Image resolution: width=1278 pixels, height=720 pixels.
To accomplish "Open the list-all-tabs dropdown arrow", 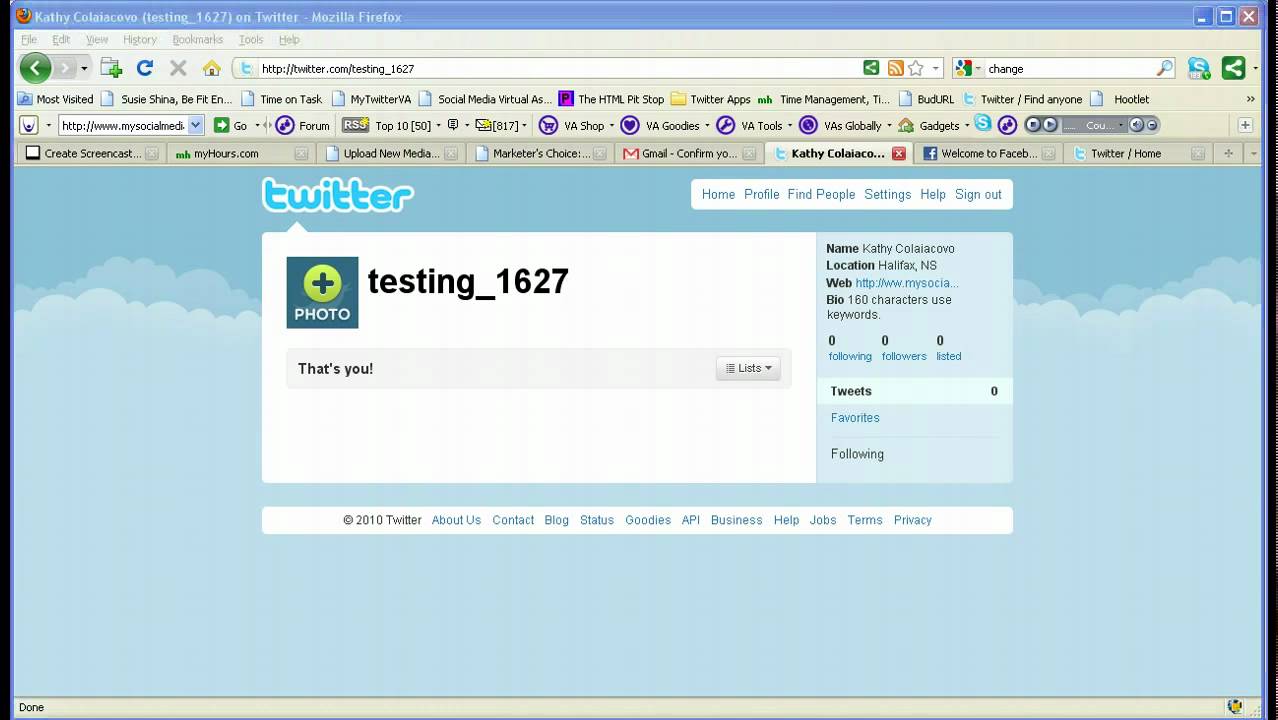I will click(x=1253, y=153).
